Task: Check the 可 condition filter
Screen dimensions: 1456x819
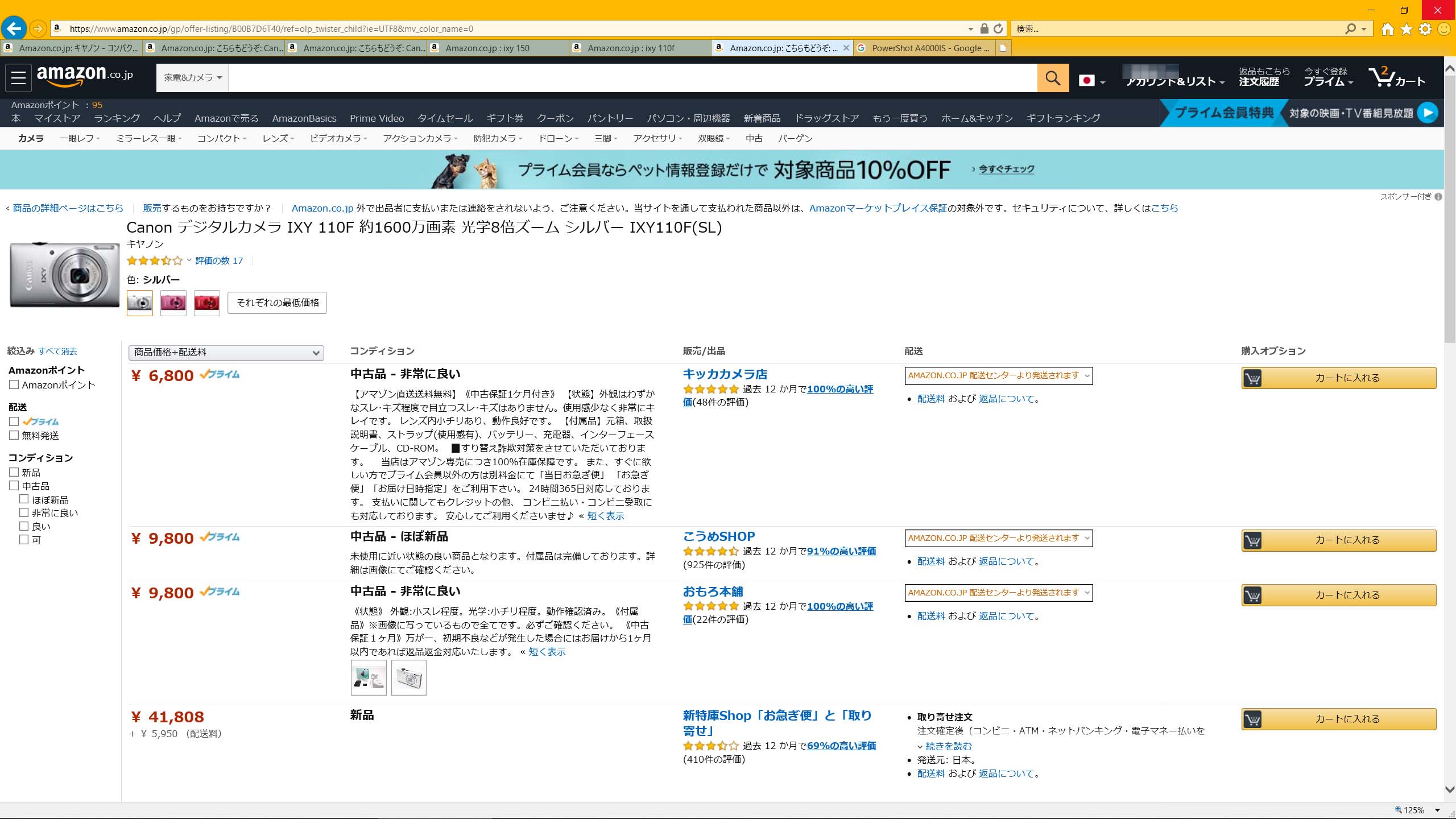Action: 24,539
